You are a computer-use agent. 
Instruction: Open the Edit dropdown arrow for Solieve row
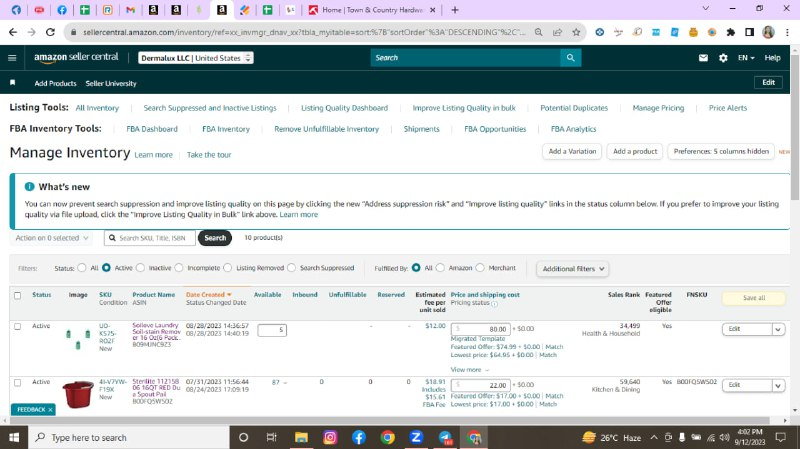point(778,329)
